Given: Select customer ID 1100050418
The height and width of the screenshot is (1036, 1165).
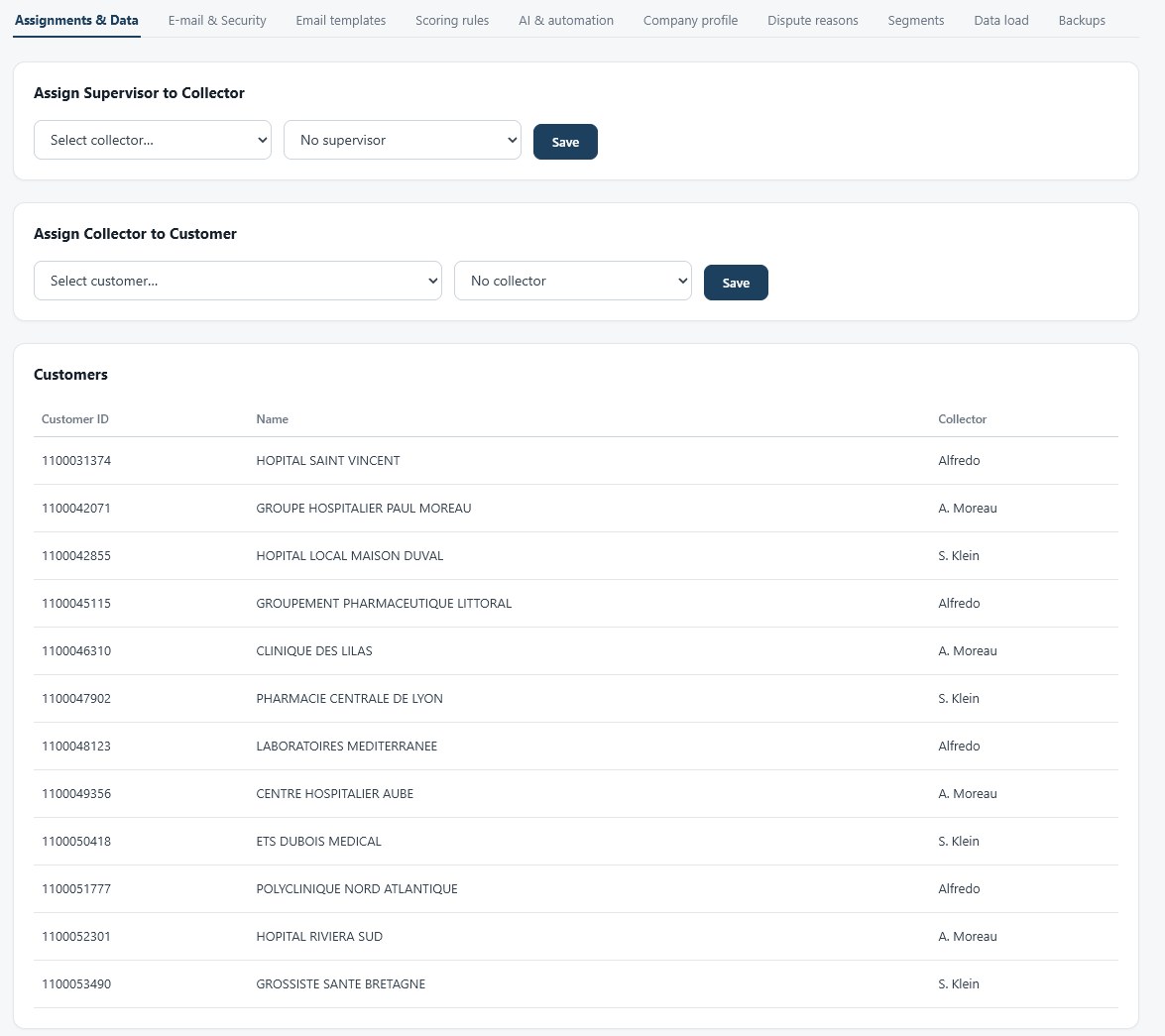Looking at the screenshot, I should pos(76,841).
